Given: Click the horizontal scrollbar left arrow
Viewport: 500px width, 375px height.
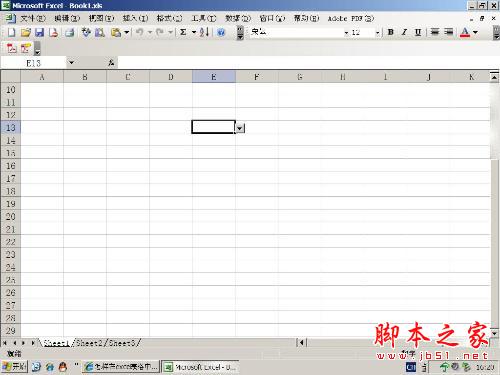Looking at the screenshot, I should [302, 342].
